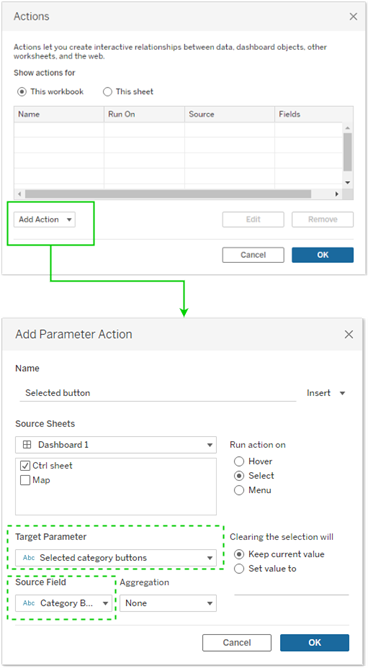The width and height of the screenshot is (368, 668).
Task: Cancel the Add Parameter Action dialog
Action: coord(237,643)
